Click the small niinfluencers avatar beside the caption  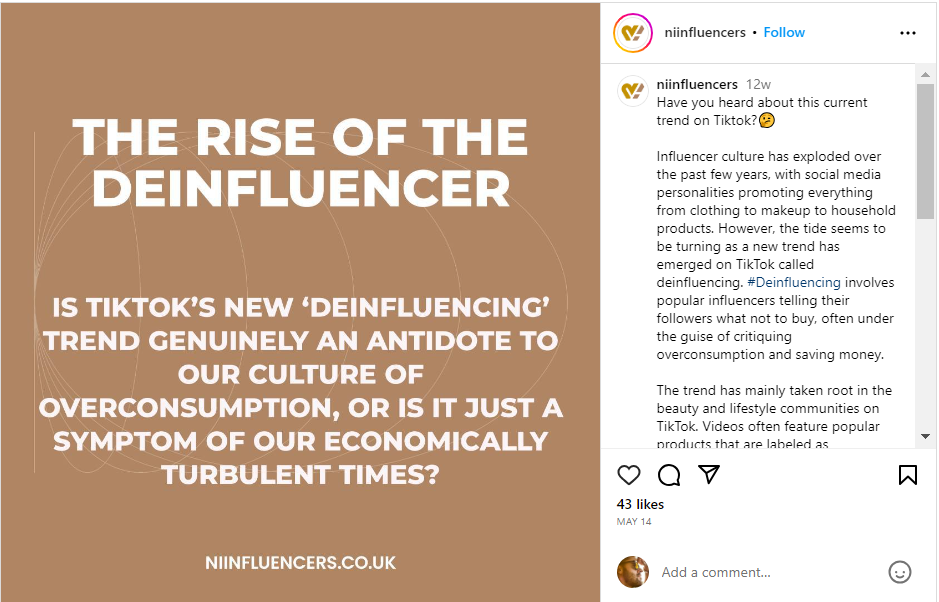coord(633,91)
